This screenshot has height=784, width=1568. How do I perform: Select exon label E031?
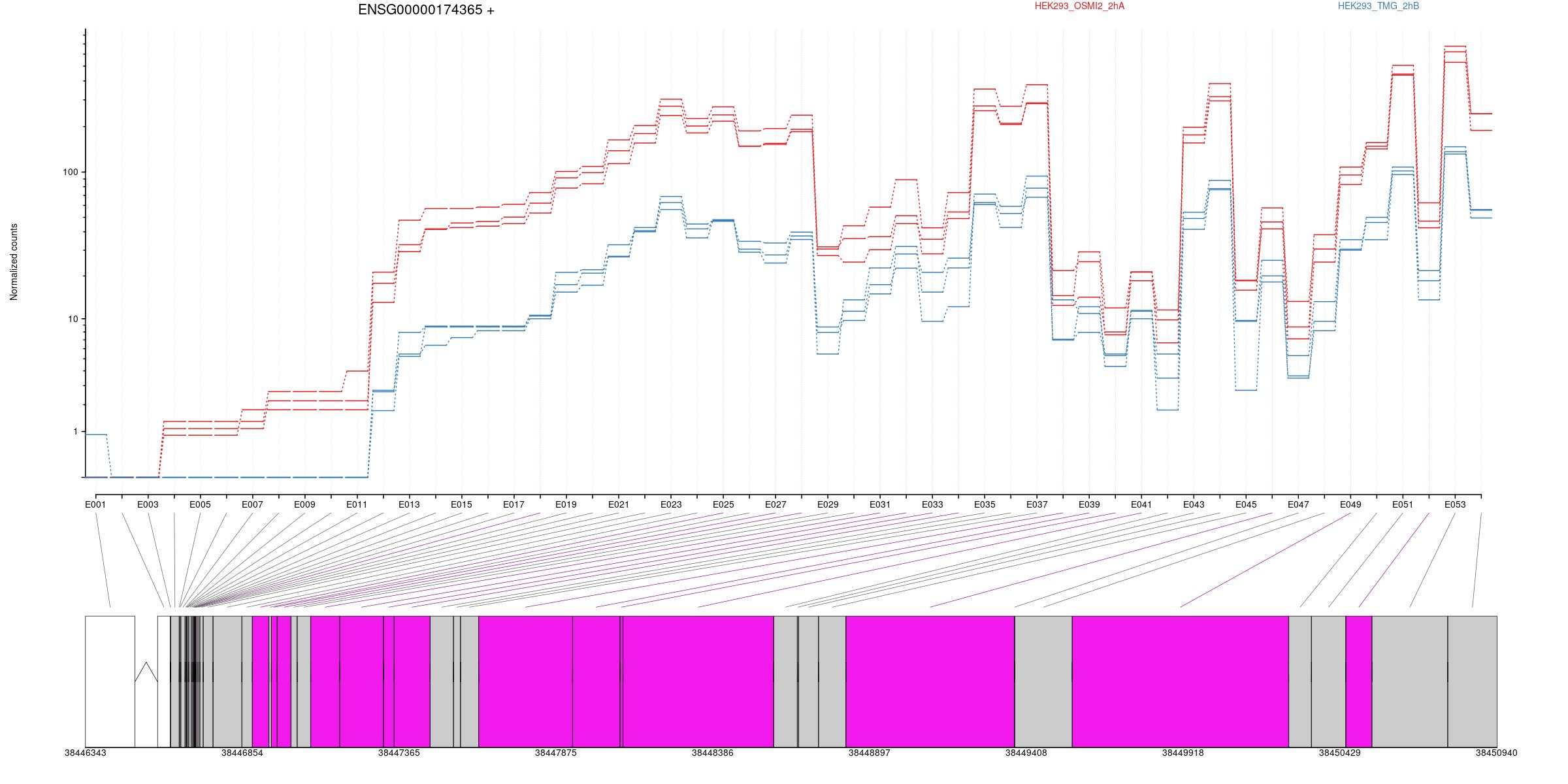pos(880,505)
